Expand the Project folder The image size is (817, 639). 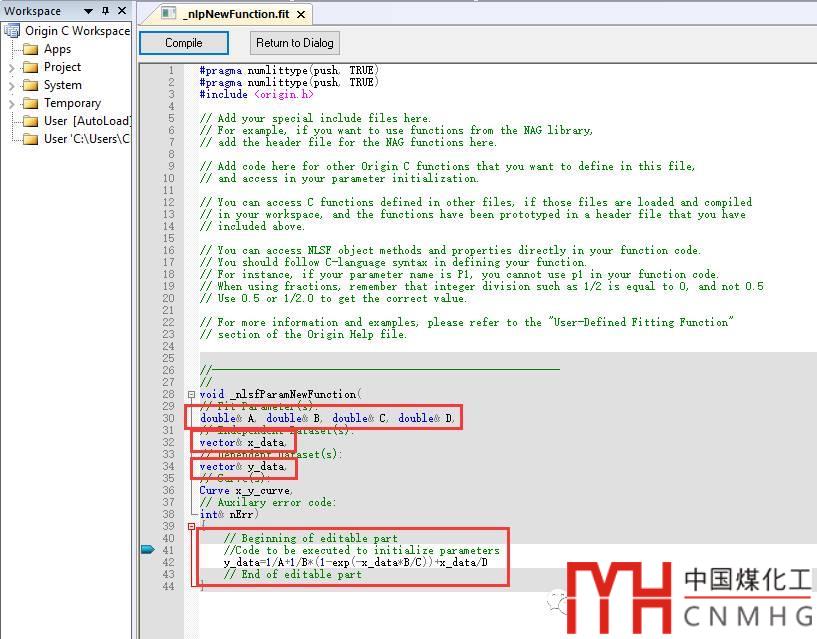pyautogui.click(x=11, y=68)
